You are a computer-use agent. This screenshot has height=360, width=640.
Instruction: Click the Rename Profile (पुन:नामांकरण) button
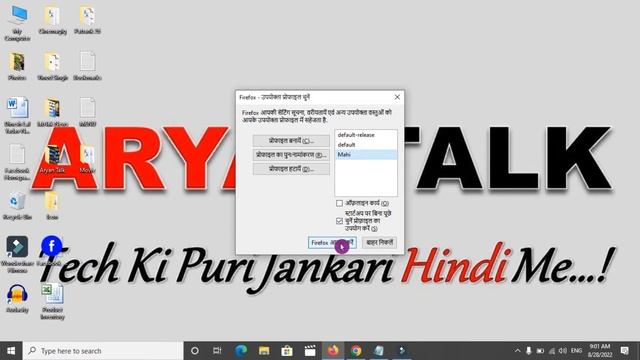(291, 155)
